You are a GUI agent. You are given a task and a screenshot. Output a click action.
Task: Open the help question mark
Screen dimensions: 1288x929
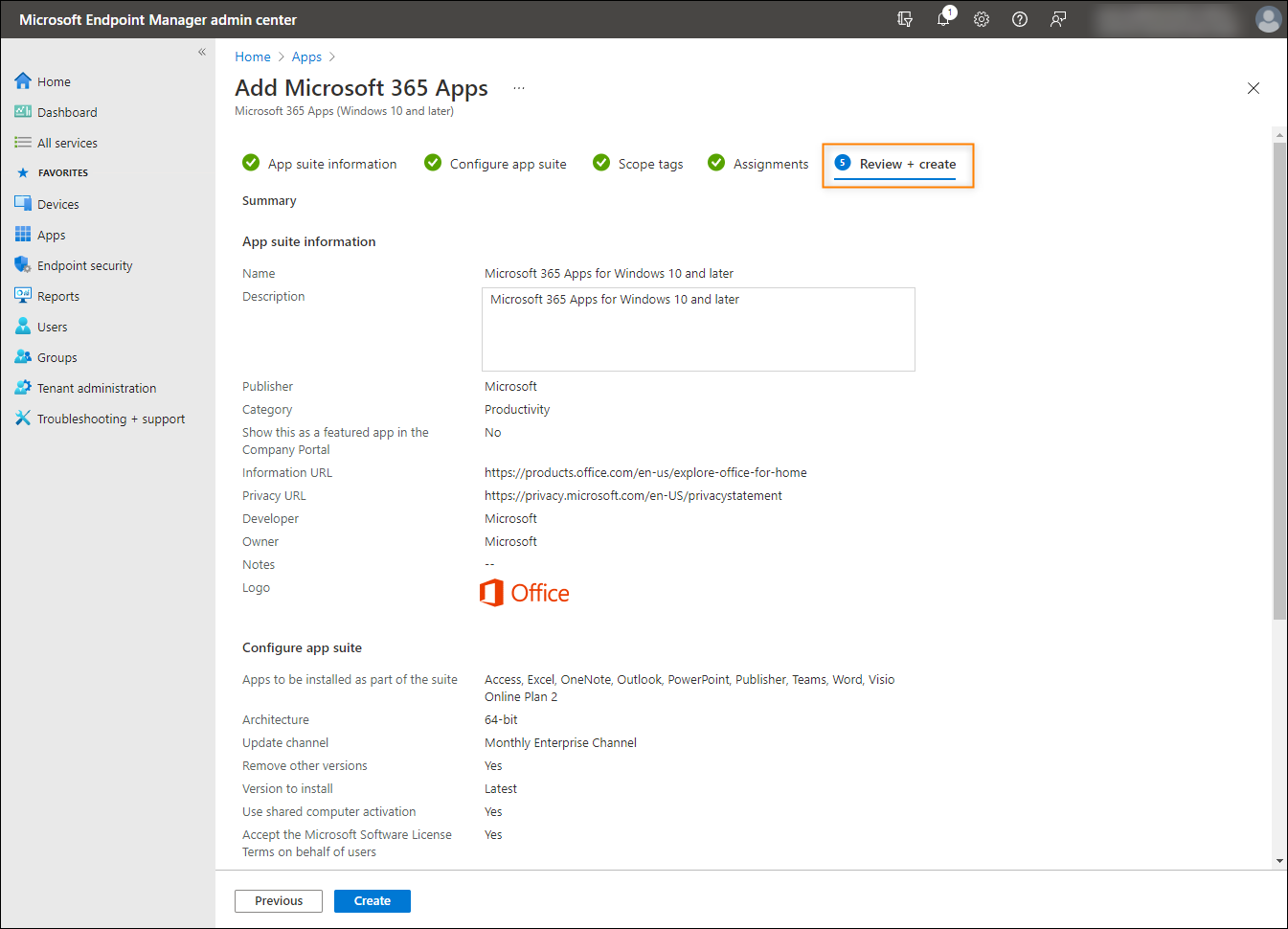click(1020, 19)
